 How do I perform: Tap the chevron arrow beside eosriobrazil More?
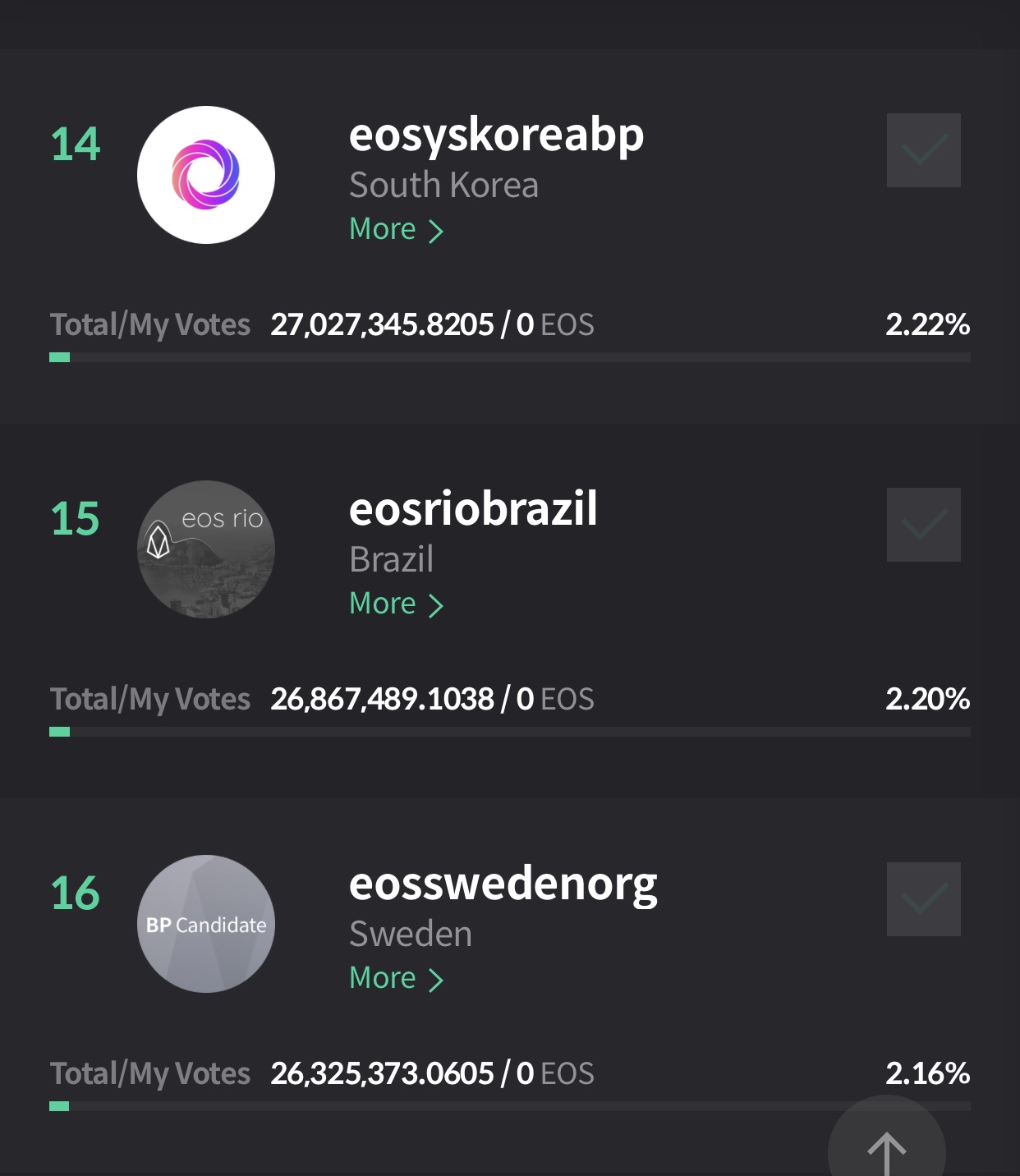(x=436, y=606)
